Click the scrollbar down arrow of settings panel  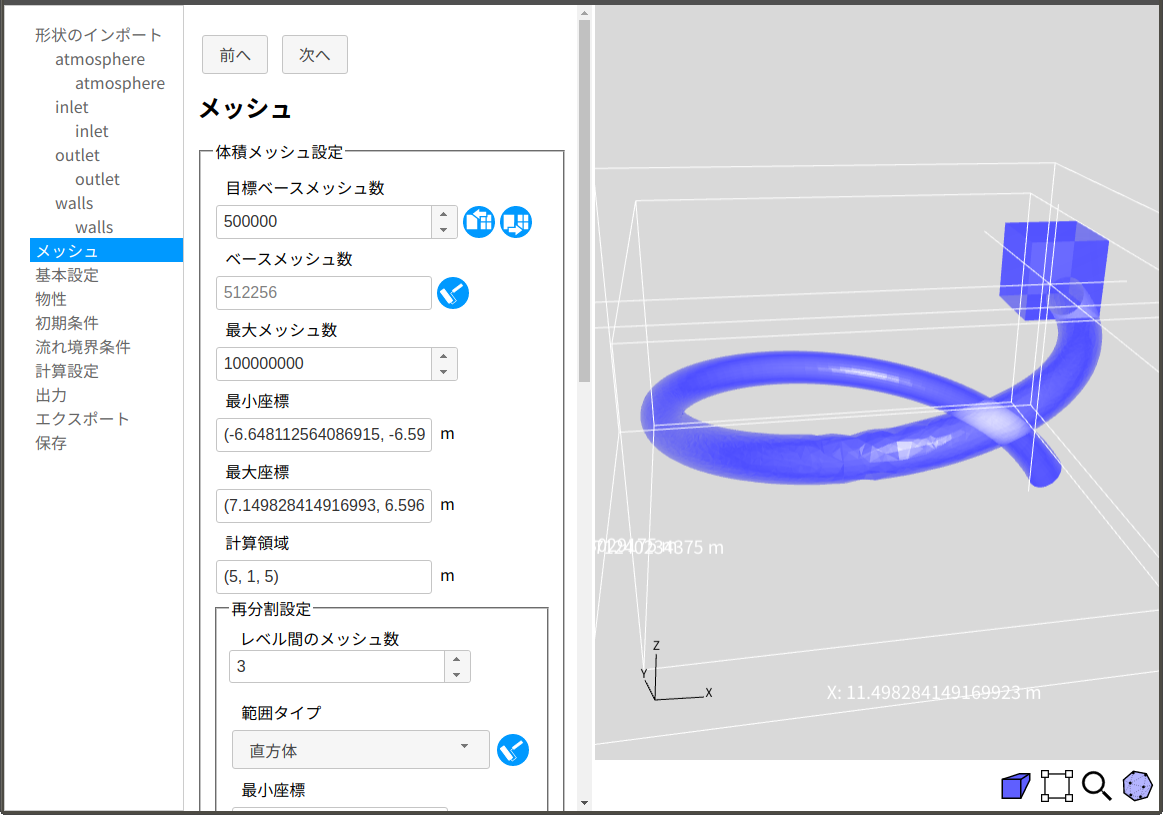[x=584, y=803]
